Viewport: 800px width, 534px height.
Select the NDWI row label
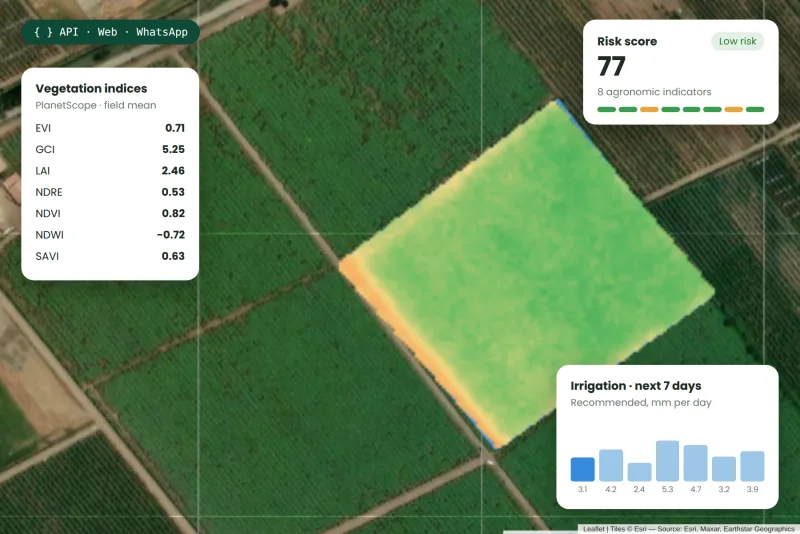[x=49, y=235]
